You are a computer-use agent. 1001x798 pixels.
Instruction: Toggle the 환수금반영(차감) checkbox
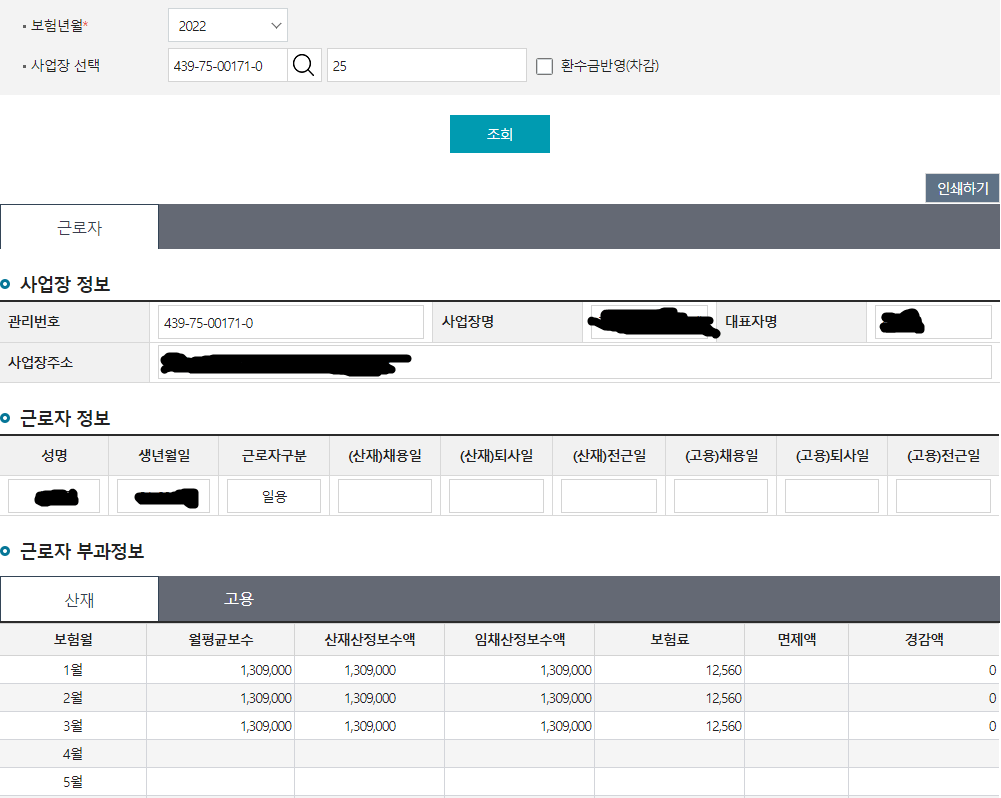pos(545,66)
